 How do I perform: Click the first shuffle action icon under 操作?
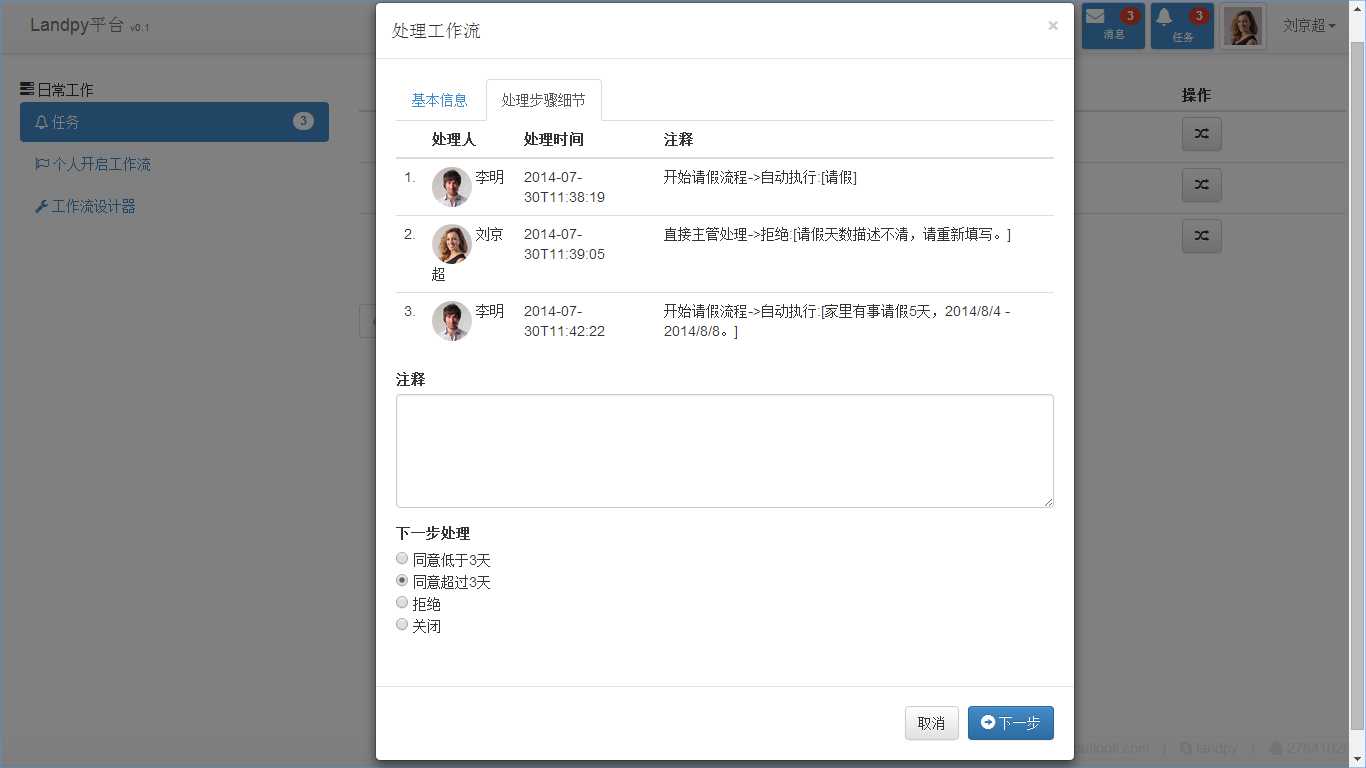[x=1201, y=134]
